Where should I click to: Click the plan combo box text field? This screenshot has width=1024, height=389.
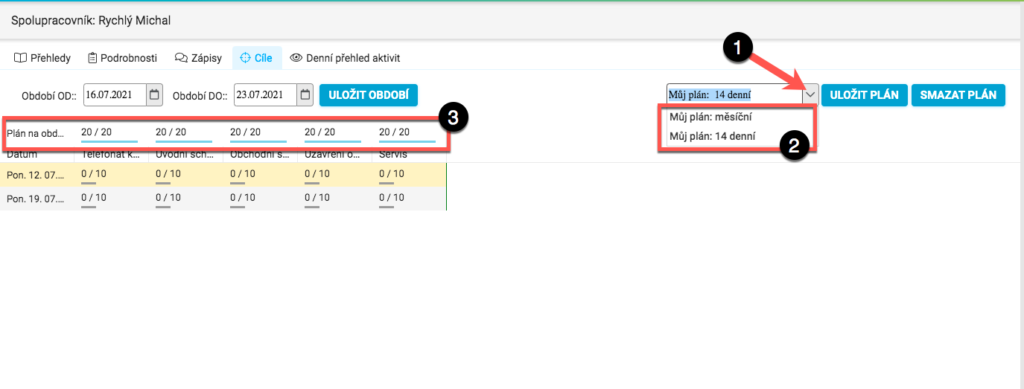click(735, 95)
